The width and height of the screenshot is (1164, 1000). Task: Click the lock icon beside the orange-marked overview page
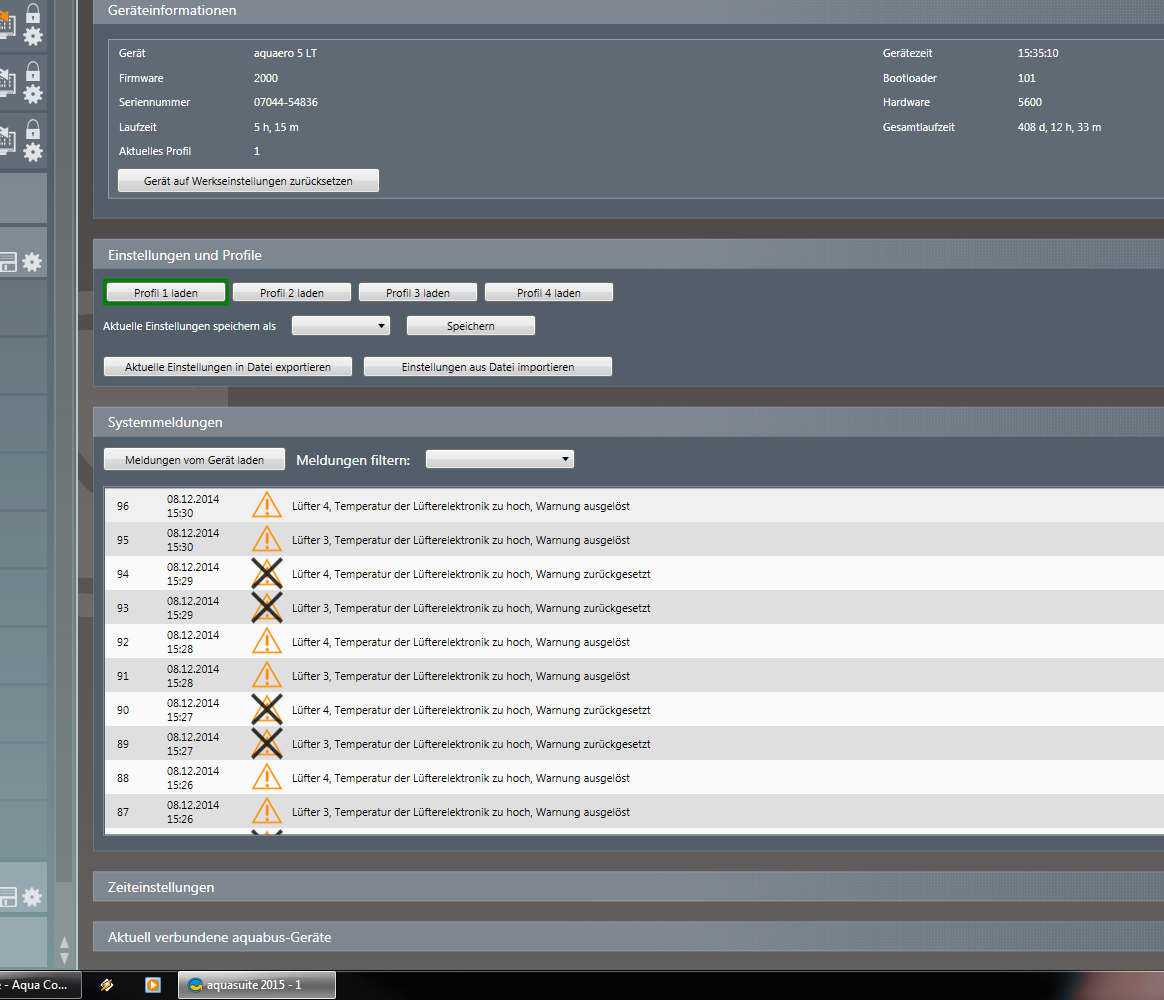pos(33,13)
